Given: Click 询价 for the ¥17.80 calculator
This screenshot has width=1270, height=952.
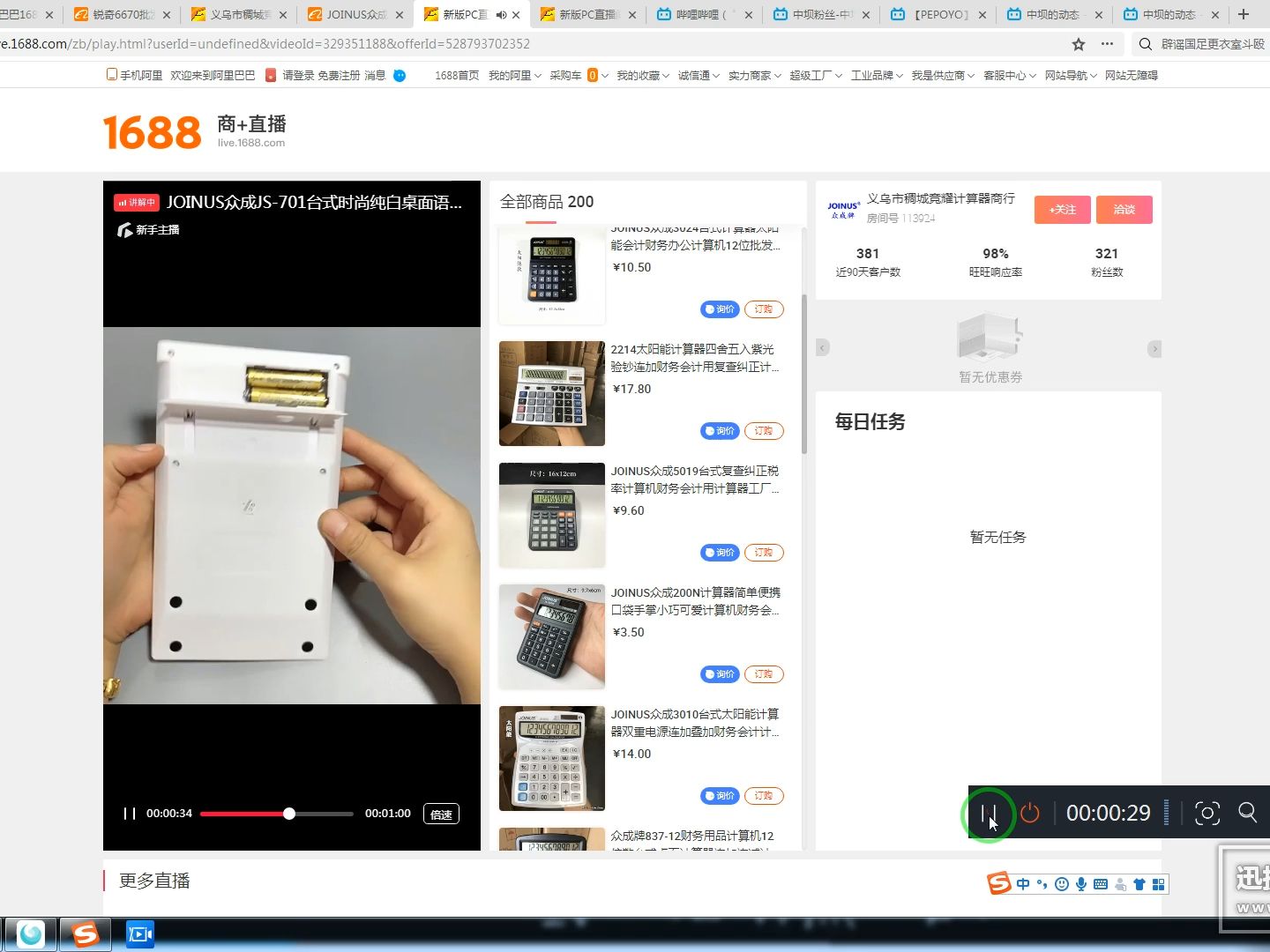Looking at the screenshot, I should [720, 431].
